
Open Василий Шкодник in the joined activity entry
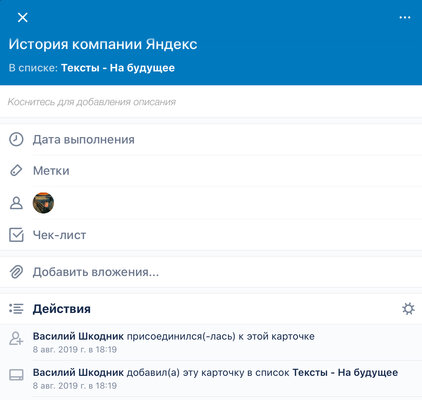(x=78, y=336)
